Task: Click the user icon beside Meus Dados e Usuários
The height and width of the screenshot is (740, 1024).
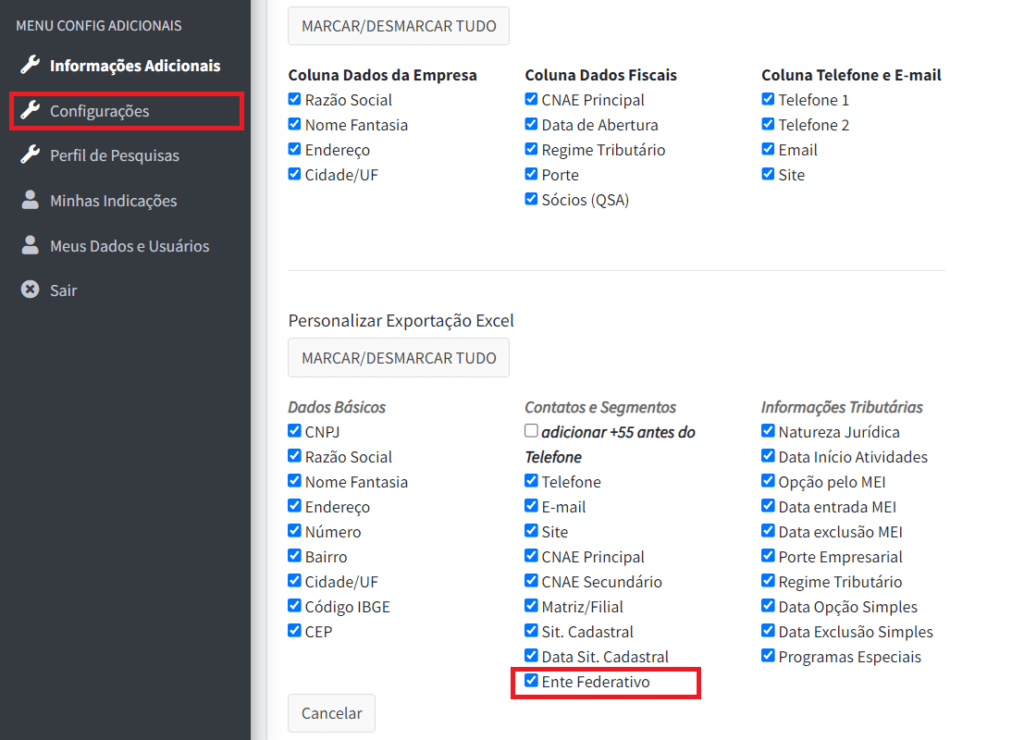Action: click(30, 245)
